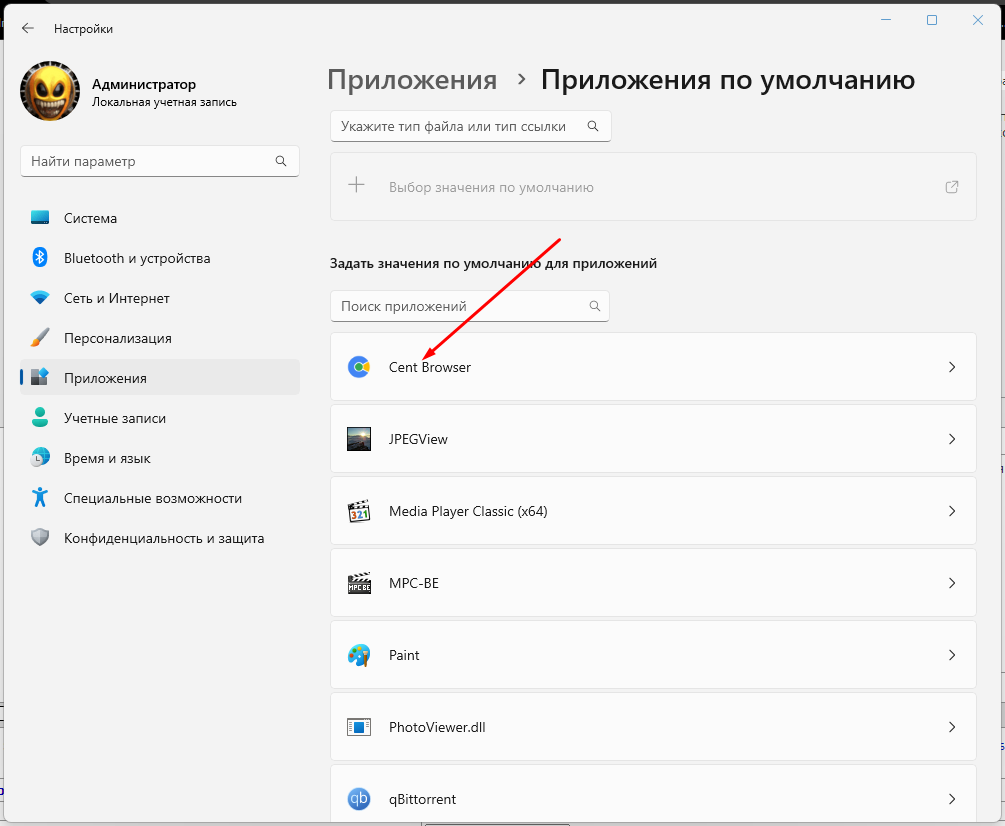The height and width of the screenshot is (826, 1005).
Task: Expand Media Player Classic row chevron
Action: (952, 511)
